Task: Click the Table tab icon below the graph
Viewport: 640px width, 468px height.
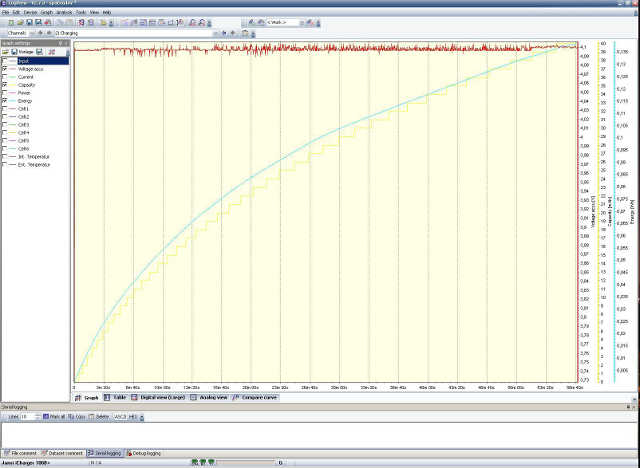Action: pos(108,397)
